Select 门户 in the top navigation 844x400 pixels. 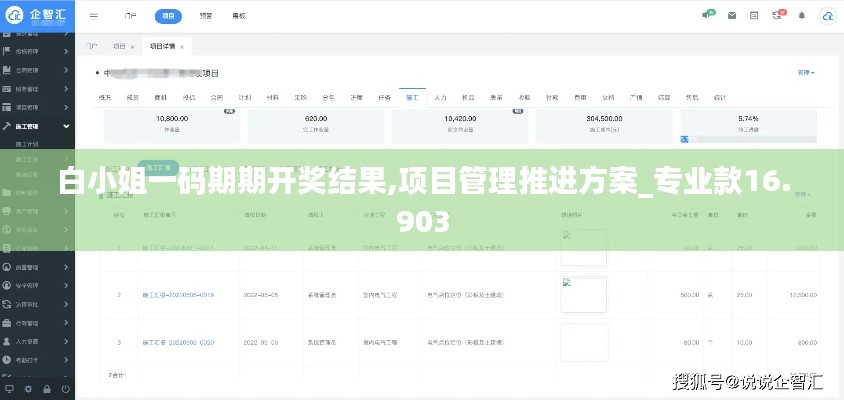click(x=130, y=16)
